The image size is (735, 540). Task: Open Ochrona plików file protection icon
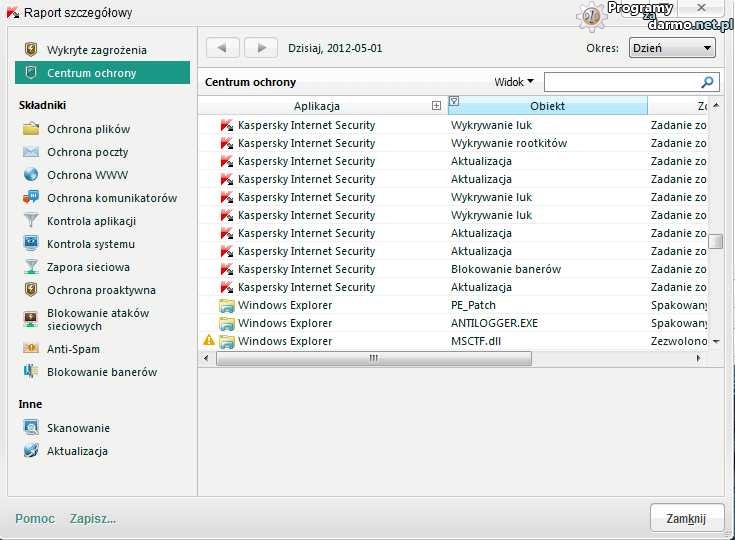(30, 129)
